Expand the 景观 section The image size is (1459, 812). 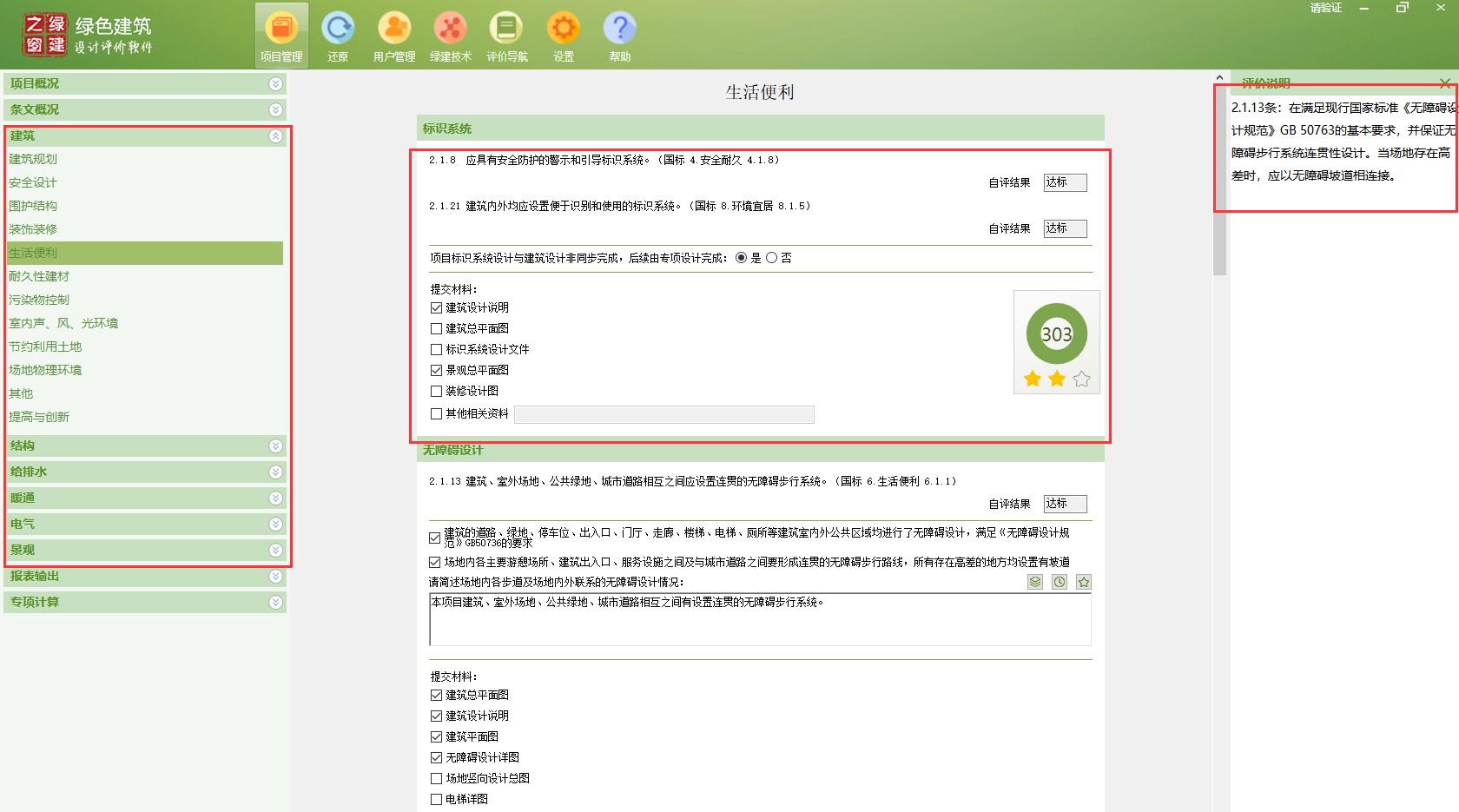(x=144, y=550)
